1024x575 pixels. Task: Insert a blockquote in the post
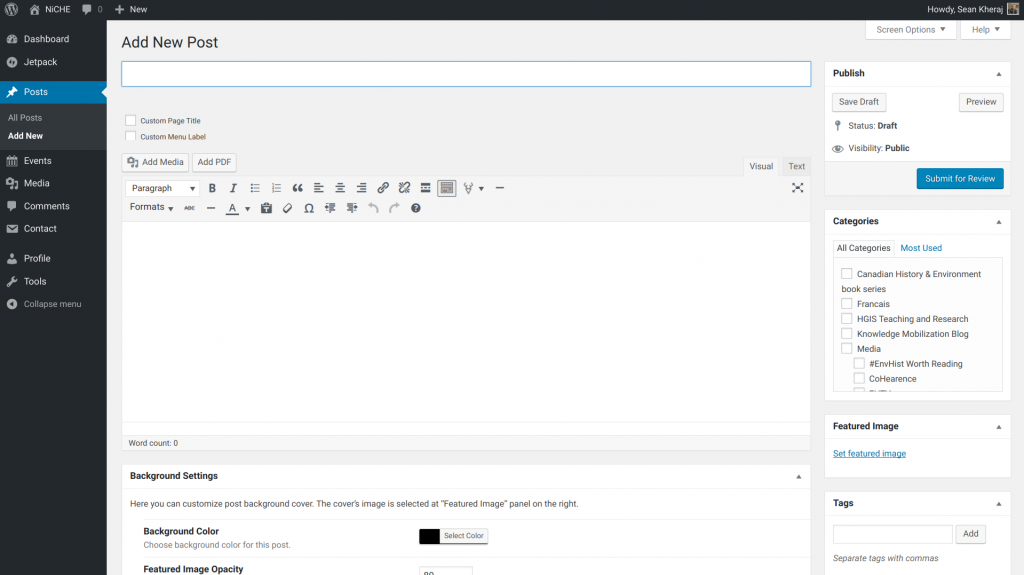[x=297, y=188]
